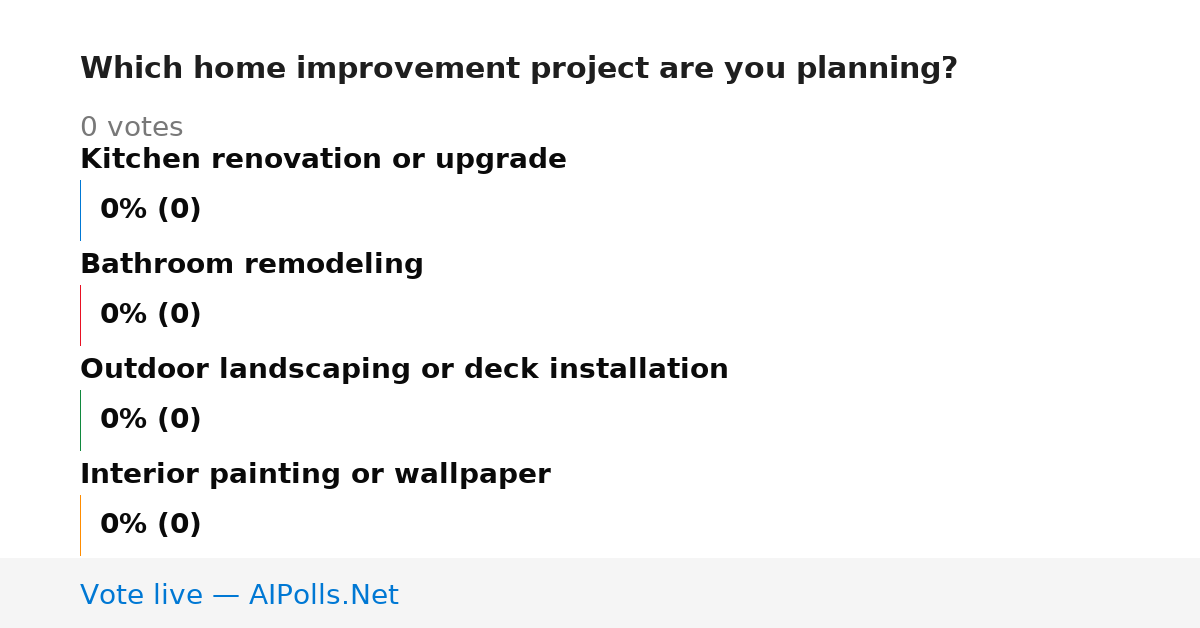
Task: Click the 0 votes counter
Action: tap(131, 128)
